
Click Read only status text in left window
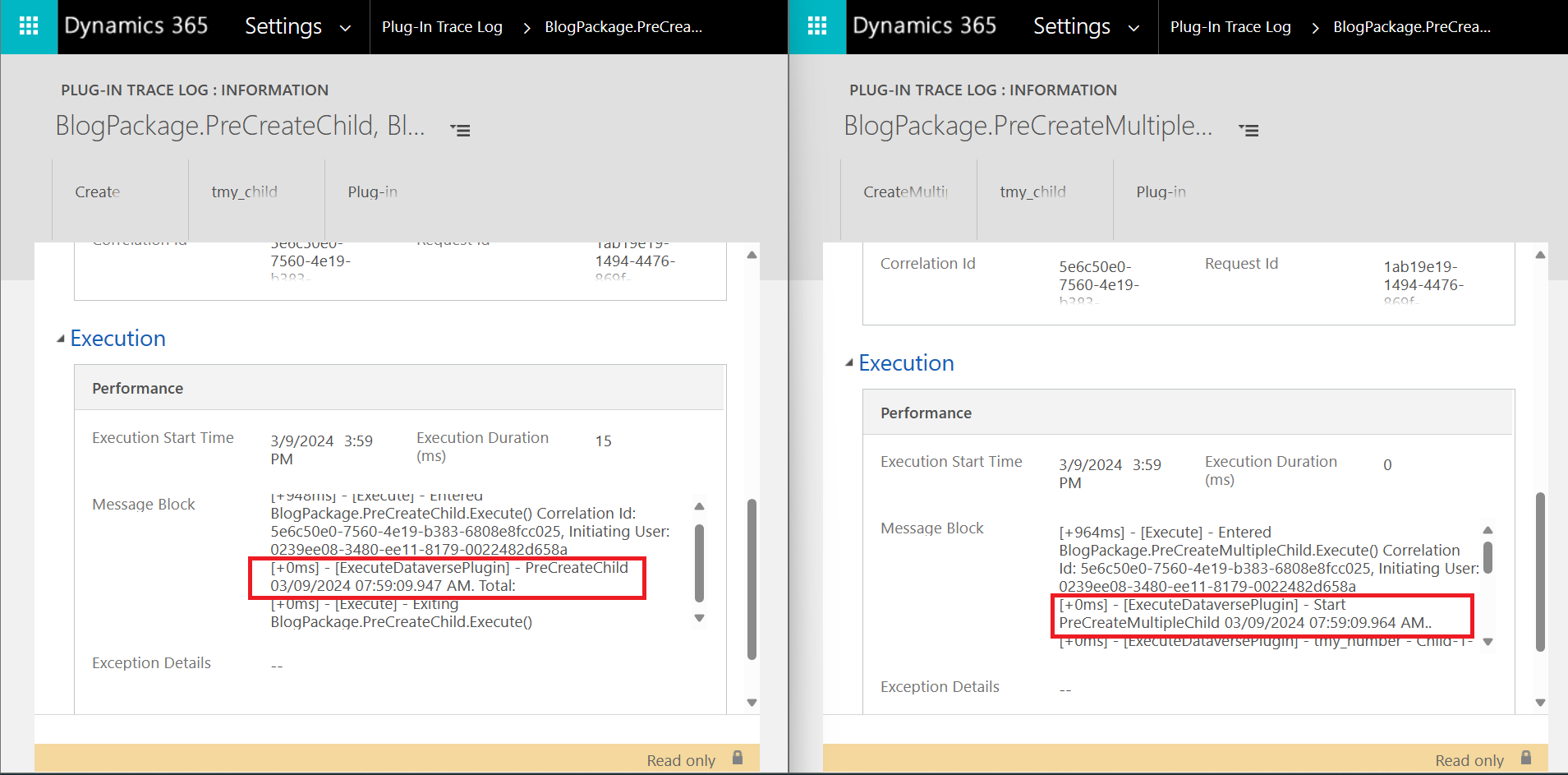tap(681, 761)
